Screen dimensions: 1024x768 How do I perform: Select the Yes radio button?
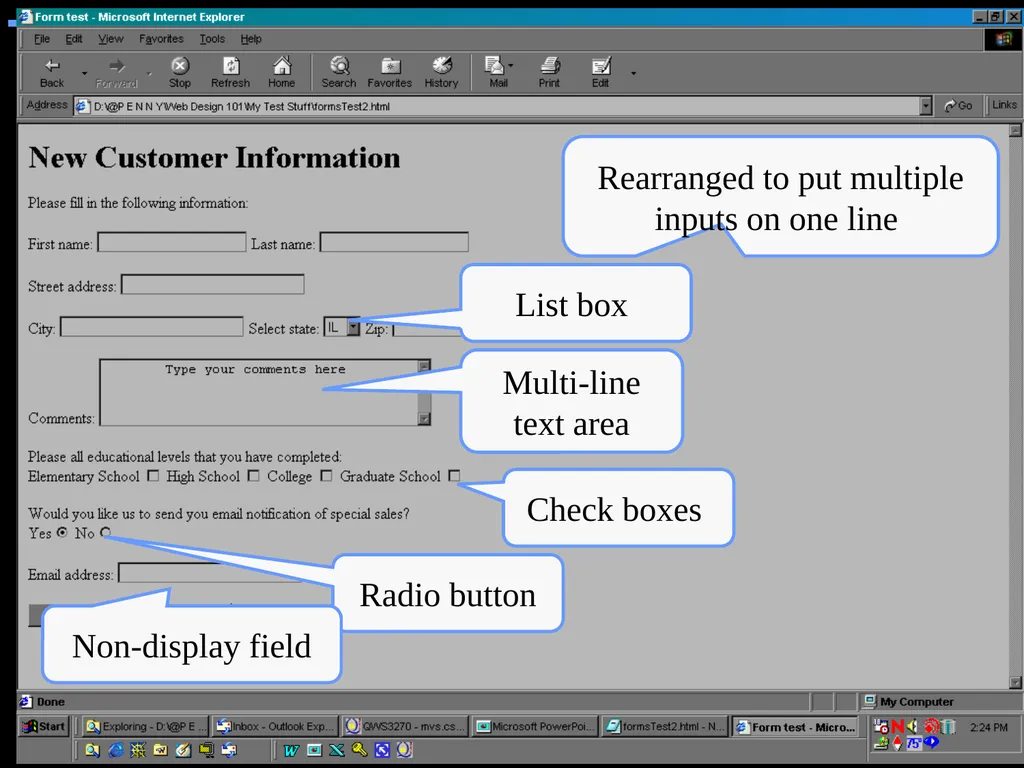pos(62,532)
